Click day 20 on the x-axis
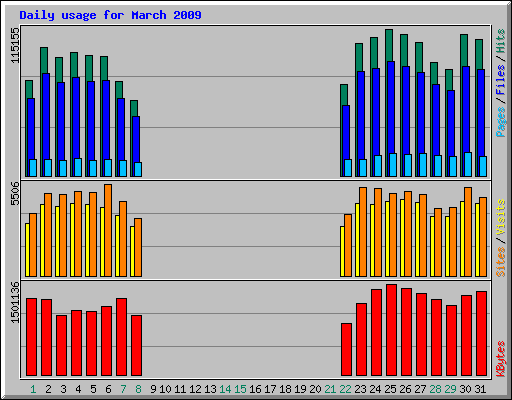Image resolution: width=512 pixels, height=400 pixels. coord(315,389)
